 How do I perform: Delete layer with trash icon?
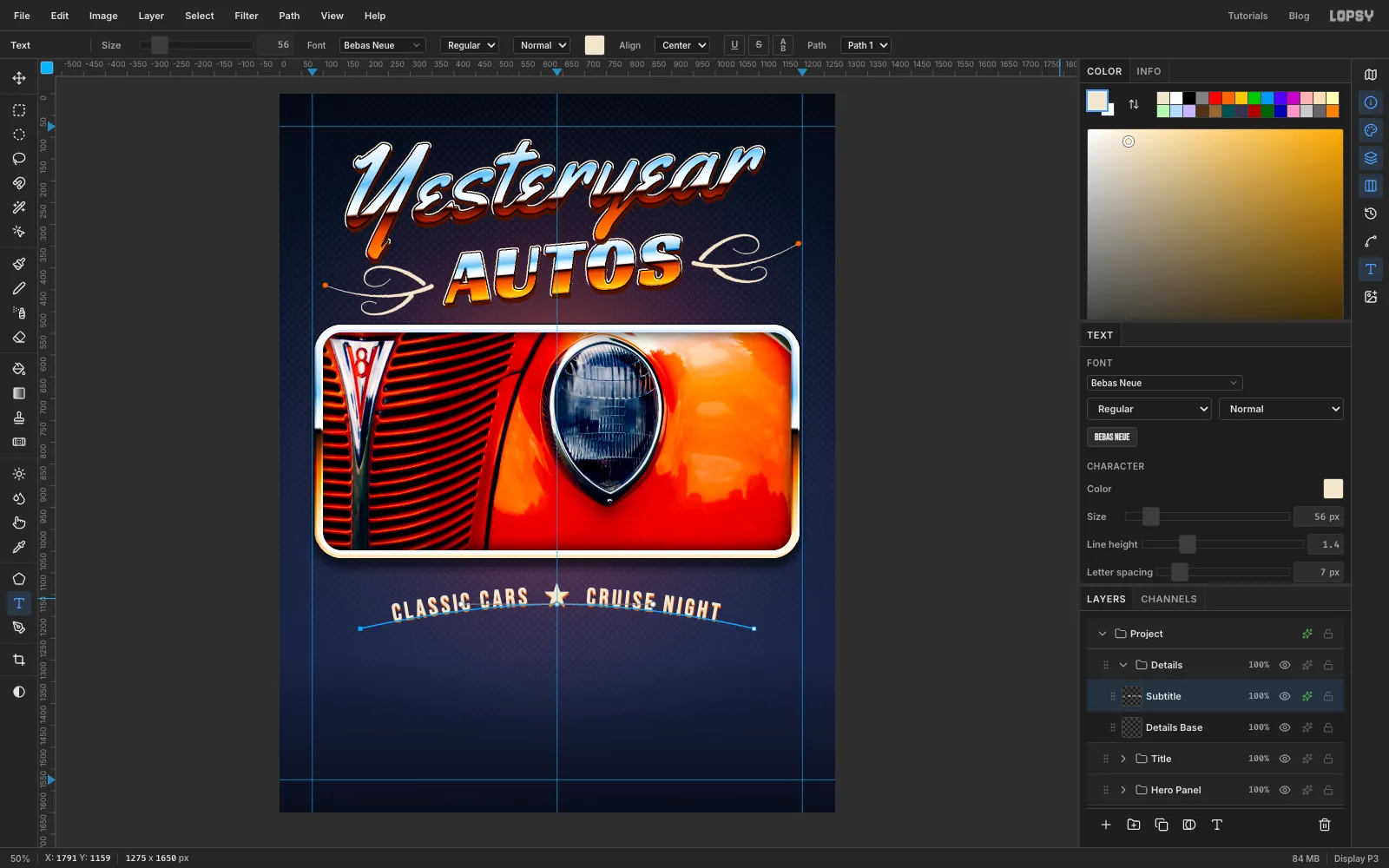[1325, 825]
